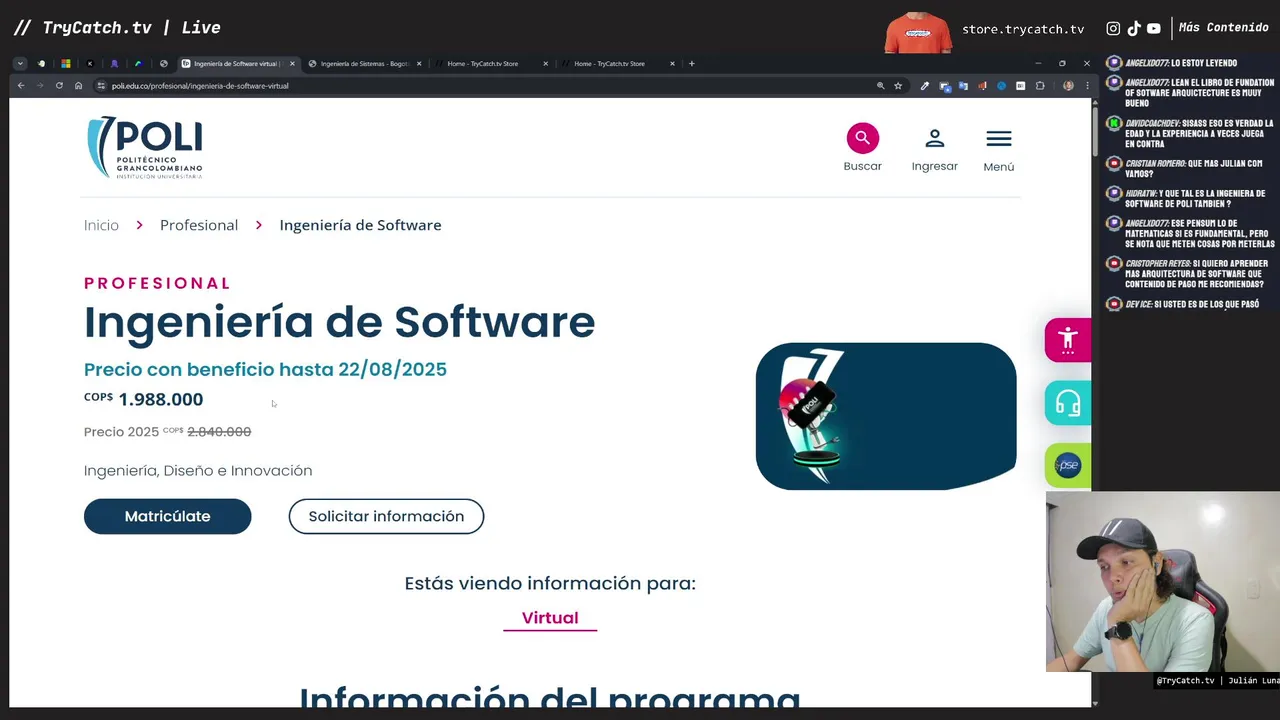Click the store.trycatch.tv text
This screenshot has height=720, width=1280.
pyautogui.click(x=1023, y=29)
